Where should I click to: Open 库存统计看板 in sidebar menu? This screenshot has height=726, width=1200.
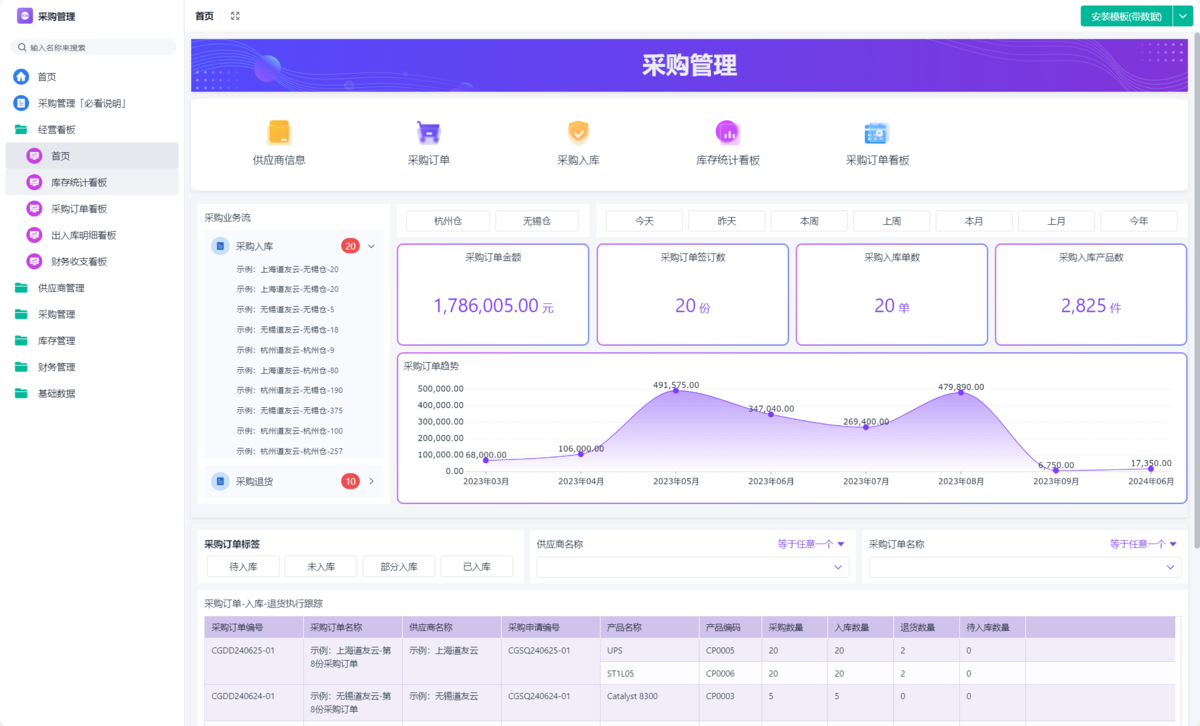[92, 182]
